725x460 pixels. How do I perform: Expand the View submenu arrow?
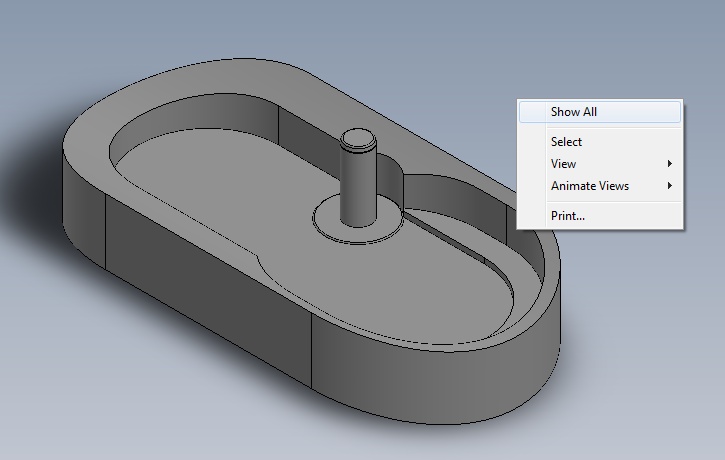tap(670, 164)
